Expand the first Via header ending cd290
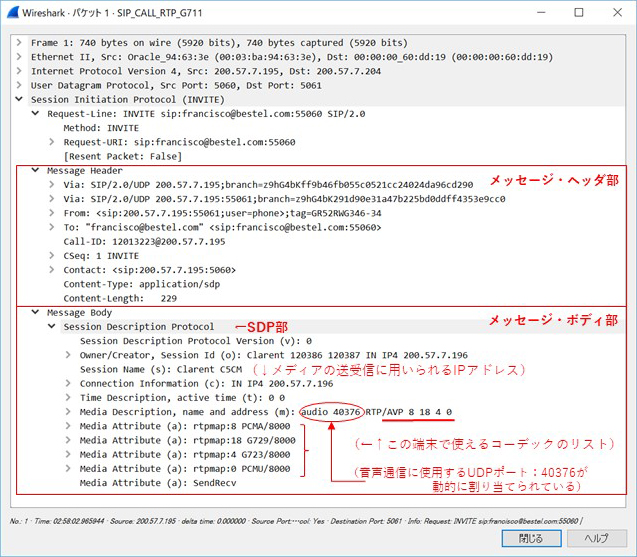 [52, 184]
